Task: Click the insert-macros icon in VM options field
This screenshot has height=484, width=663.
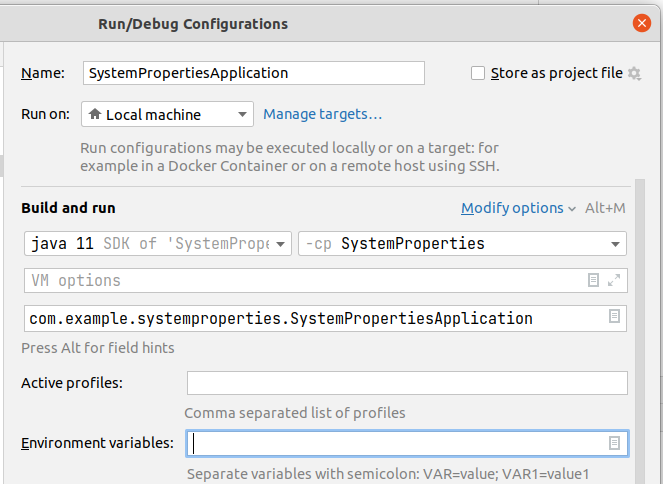Action: [594, 281]
